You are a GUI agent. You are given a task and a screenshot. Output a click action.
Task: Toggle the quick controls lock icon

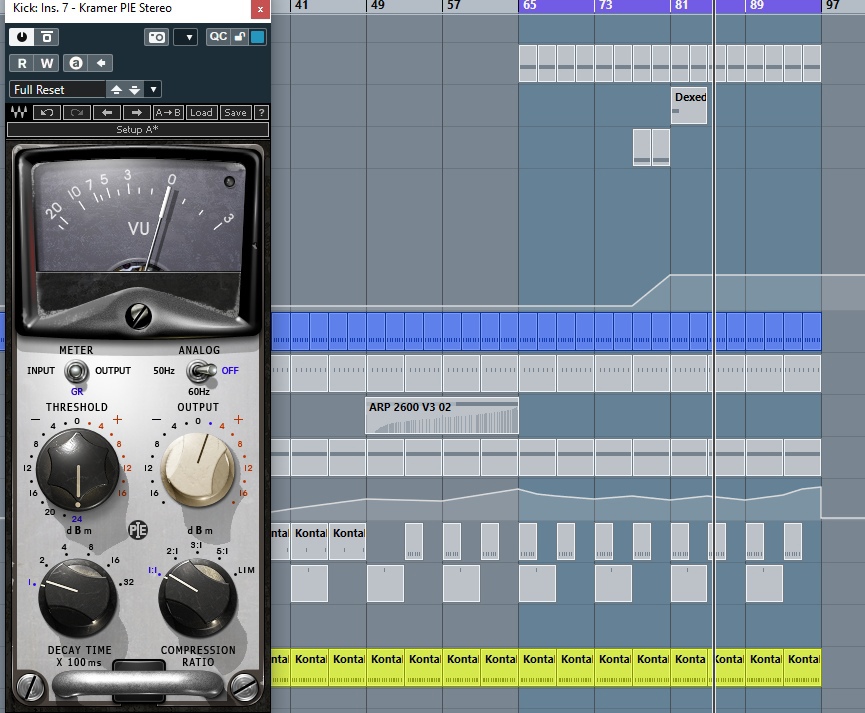pyautogui.click(x=240, y=37)
